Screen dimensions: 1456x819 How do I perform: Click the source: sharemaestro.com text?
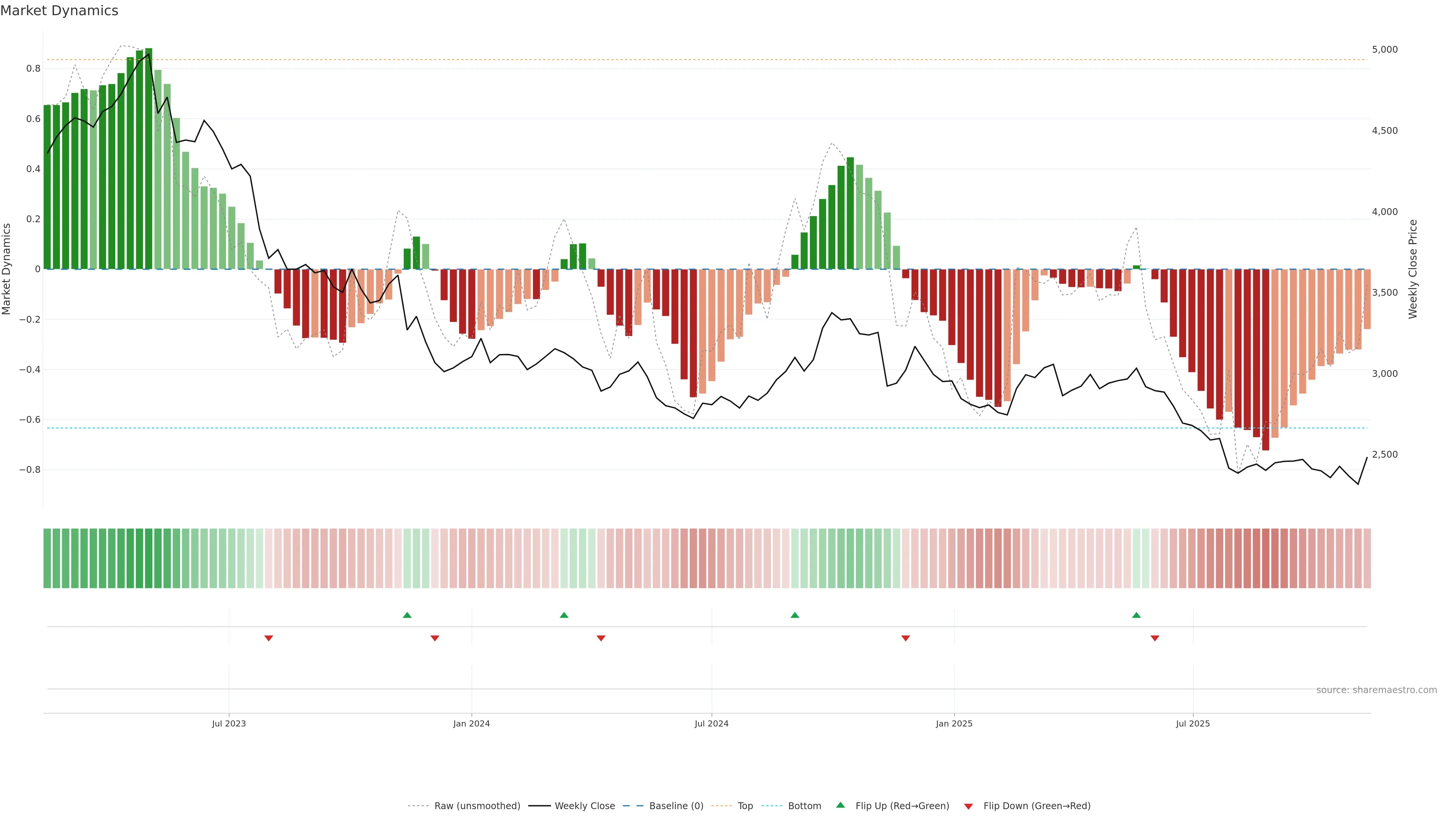(x=1376, y=690)
